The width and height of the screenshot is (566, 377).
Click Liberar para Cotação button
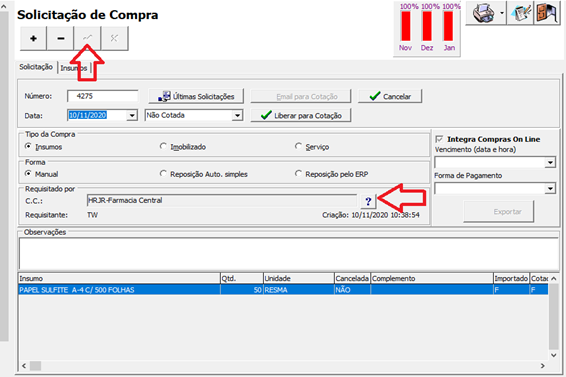point(301,116)
